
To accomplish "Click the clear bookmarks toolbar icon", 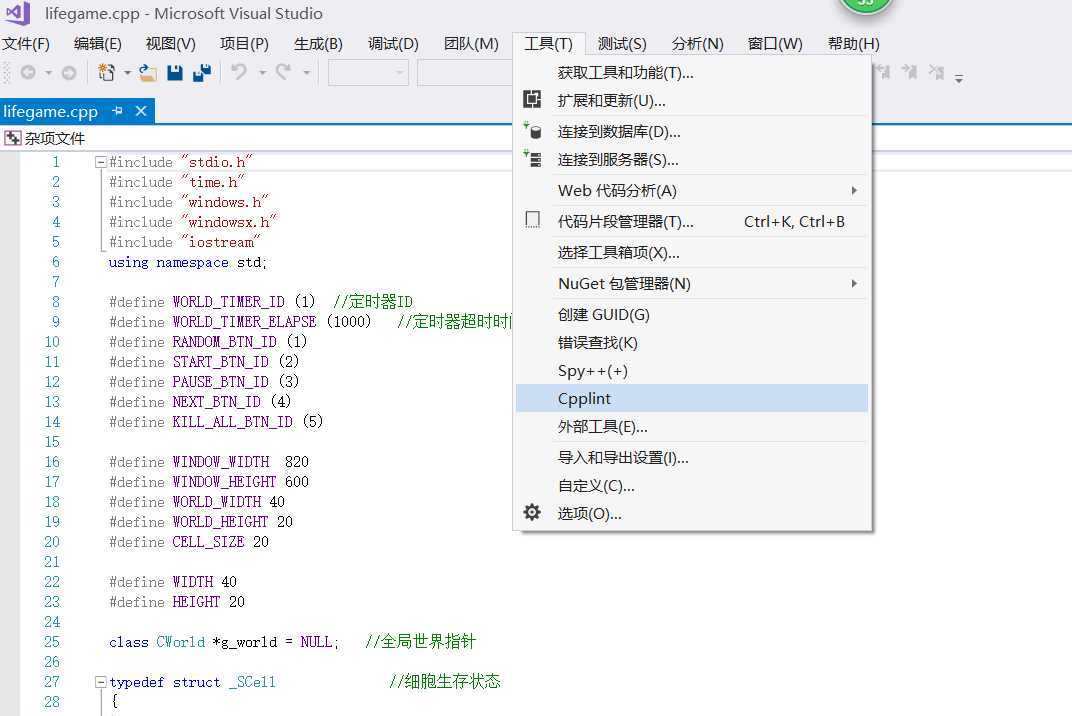I will [x=936, y=72].
